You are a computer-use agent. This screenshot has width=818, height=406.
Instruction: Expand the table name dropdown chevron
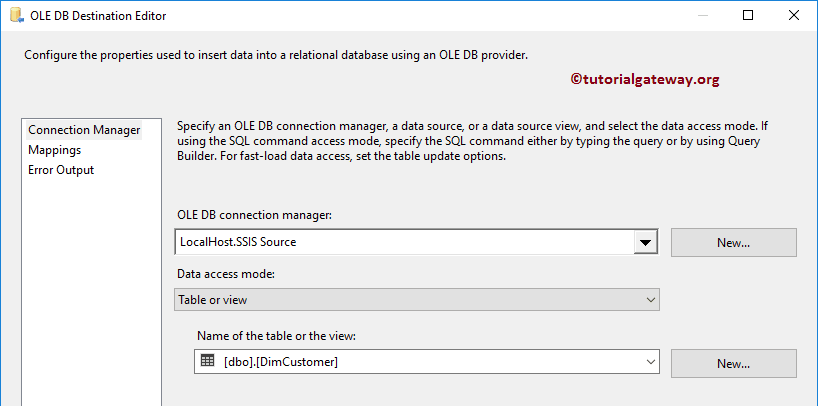click(x=649, y=362)
